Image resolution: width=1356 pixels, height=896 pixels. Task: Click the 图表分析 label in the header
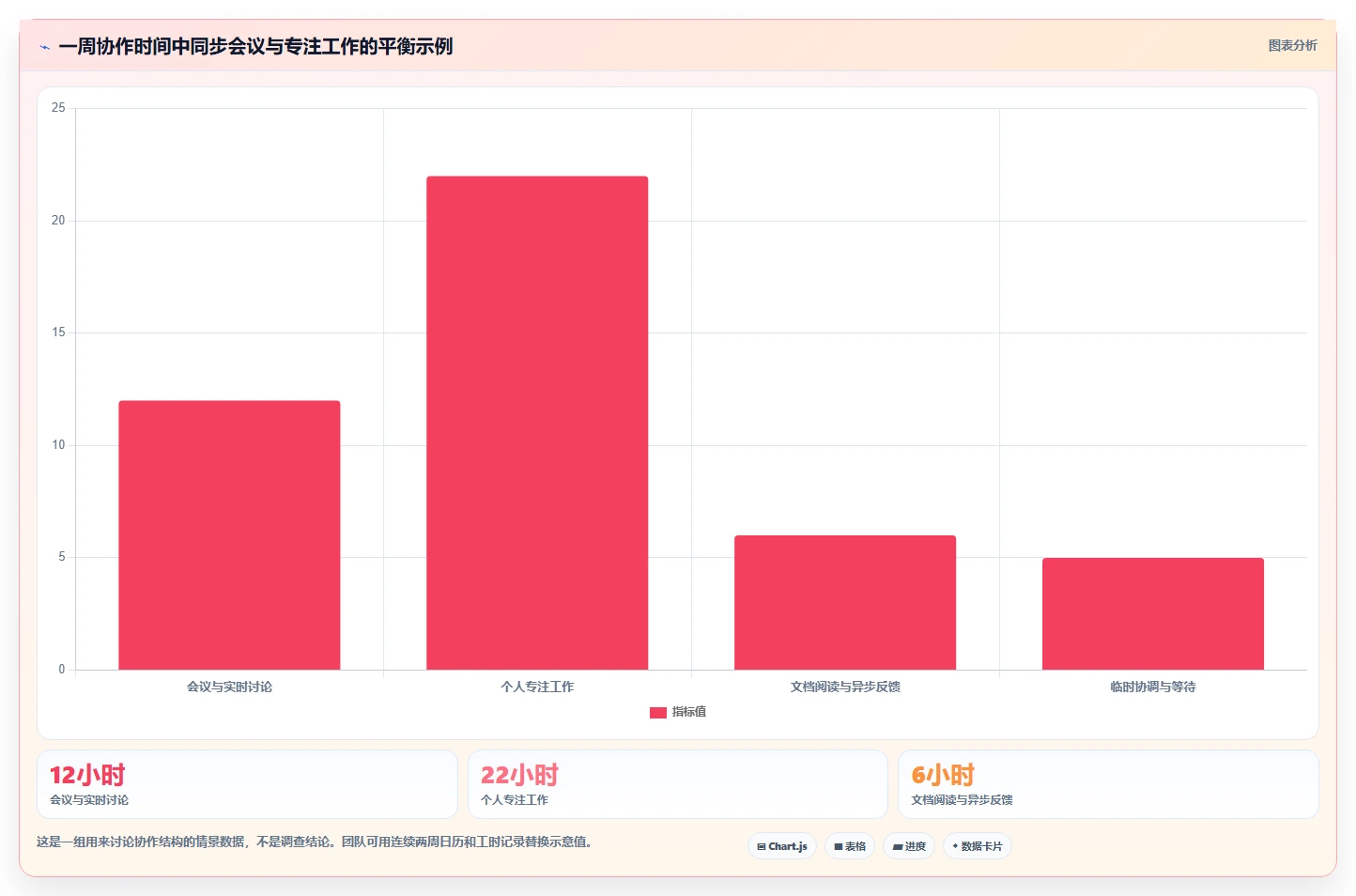pos(1292,45)
